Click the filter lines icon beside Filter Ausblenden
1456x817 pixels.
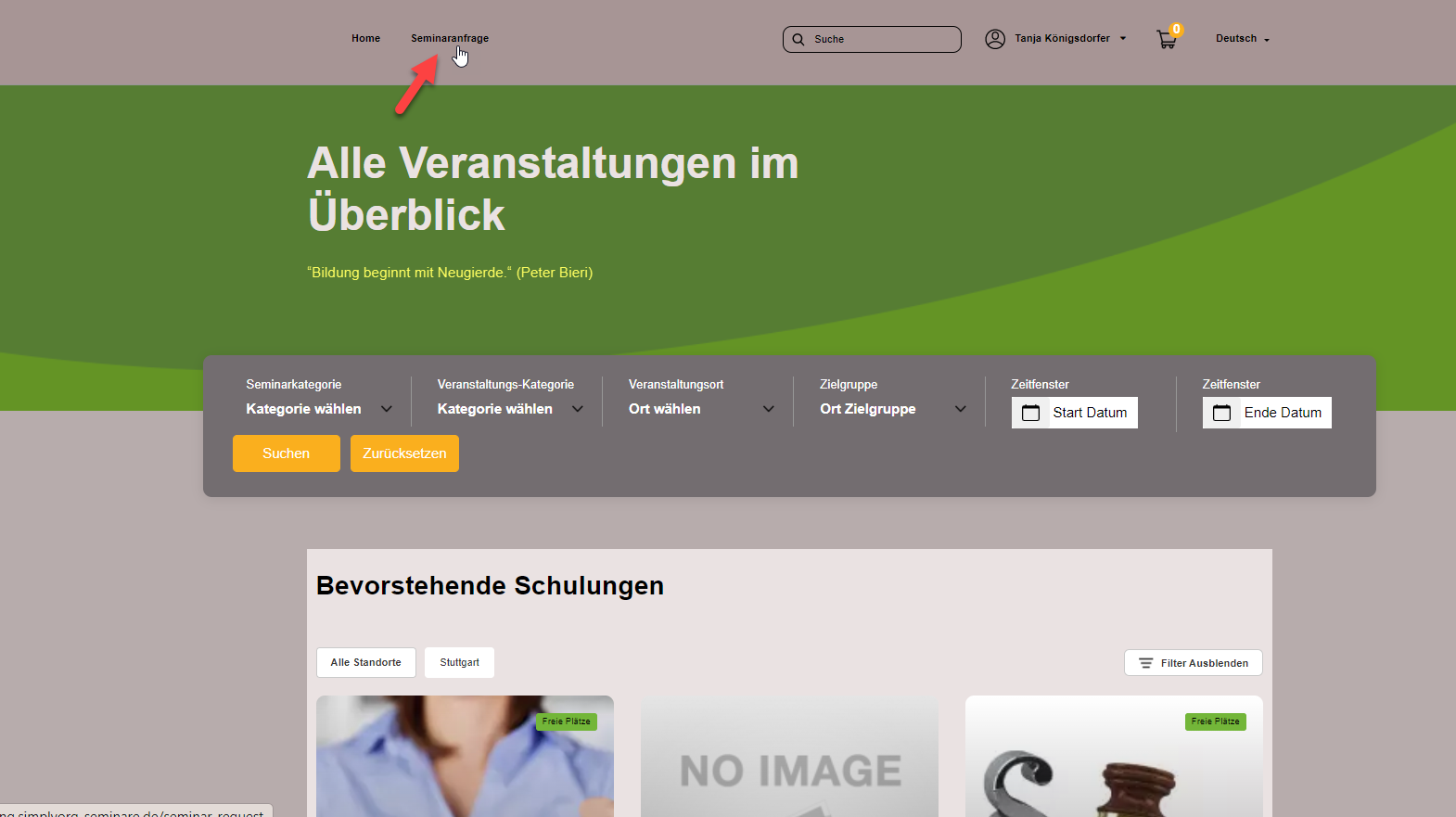(x=1145, y=663)
